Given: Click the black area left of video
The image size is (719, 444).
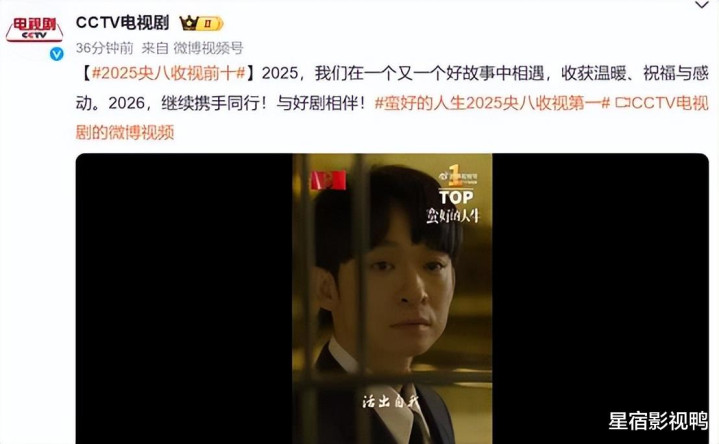Looking at the screenshot, I should click(184, 298).
